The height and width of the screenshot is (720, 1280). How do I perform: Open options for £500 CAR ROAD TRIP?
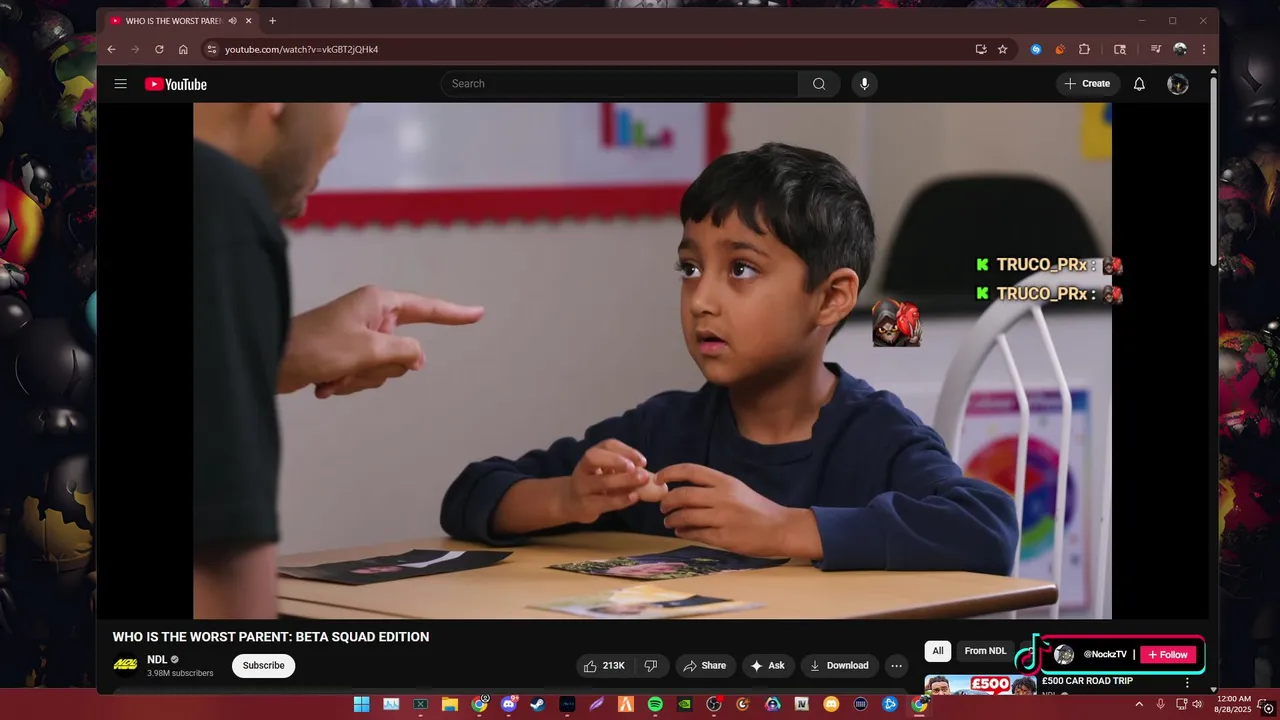click(x=1187, y=682)
